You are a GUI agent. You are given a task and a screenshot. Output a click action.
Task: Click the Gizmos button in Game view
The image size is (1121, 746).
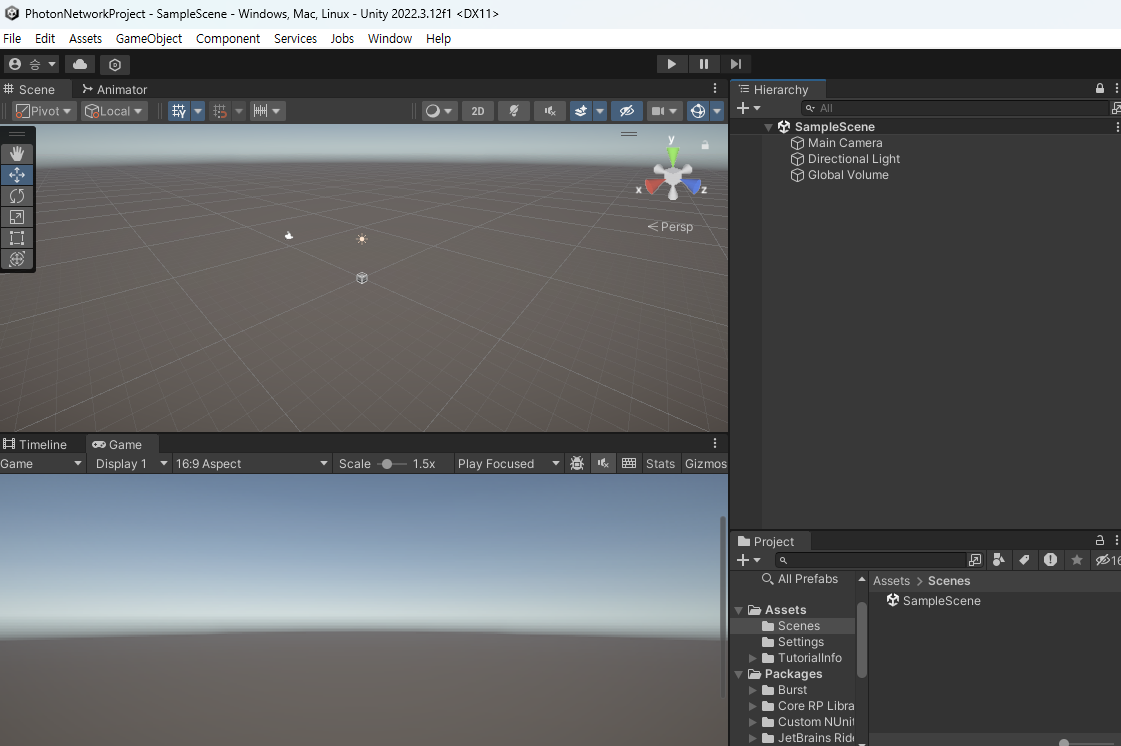click(706, 463)
